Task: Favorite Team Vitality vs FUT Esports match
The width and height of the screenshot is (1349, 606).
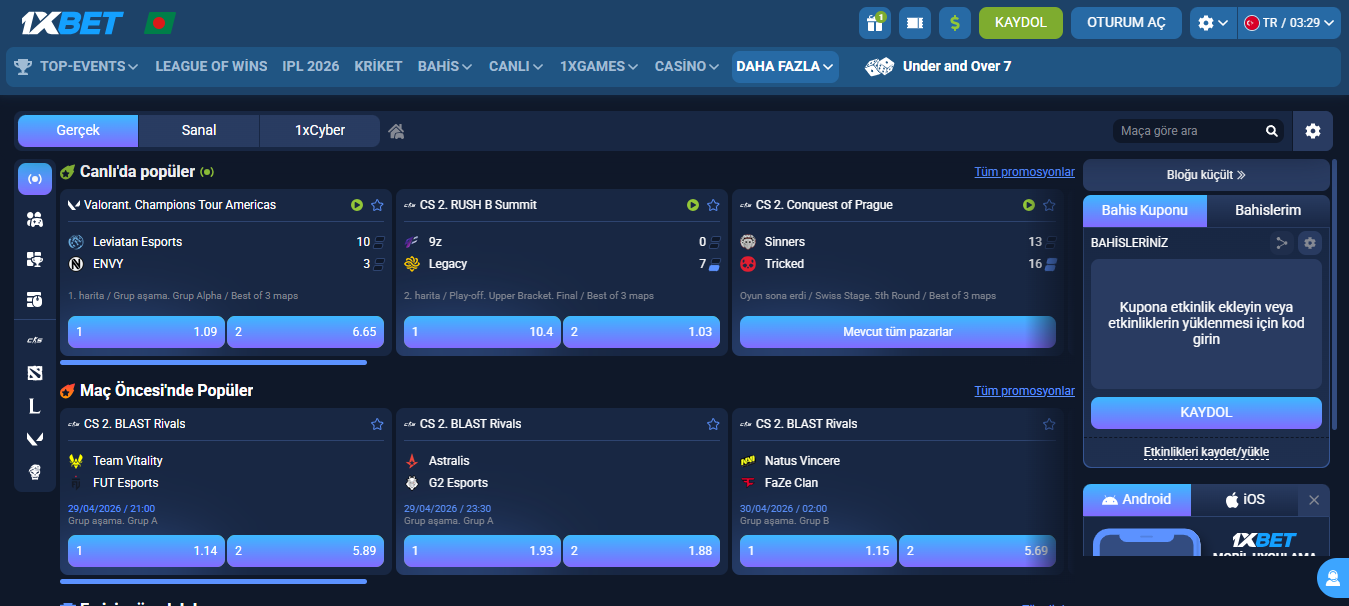Action: tap(377, 424)
